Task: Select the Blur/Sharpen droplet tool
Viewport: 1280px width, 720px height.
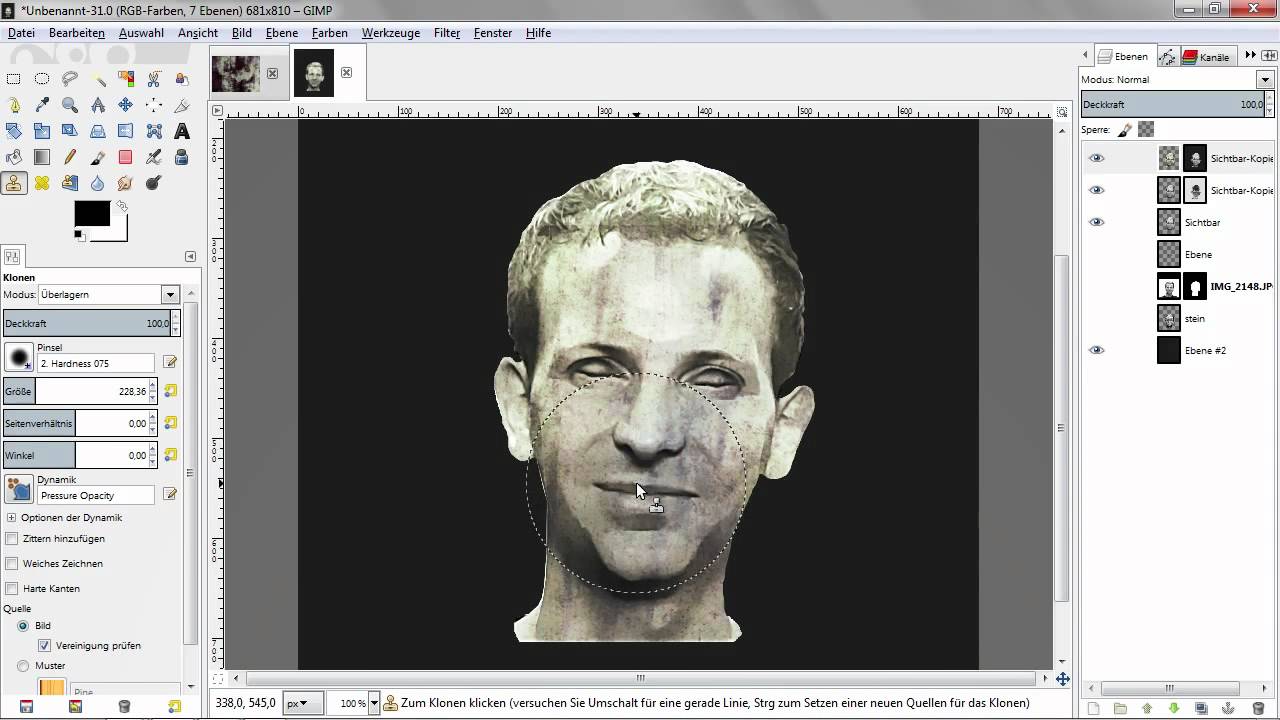Action: pos(98,183)
